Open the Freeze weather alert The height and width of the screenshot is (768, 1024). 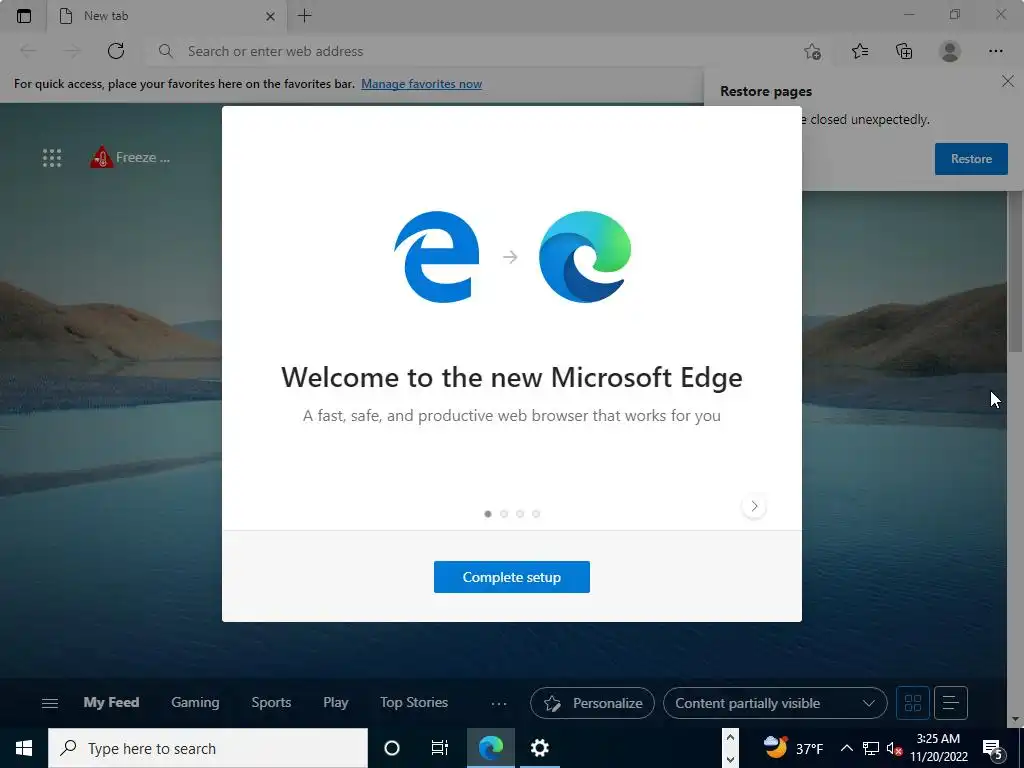point(129,157)
